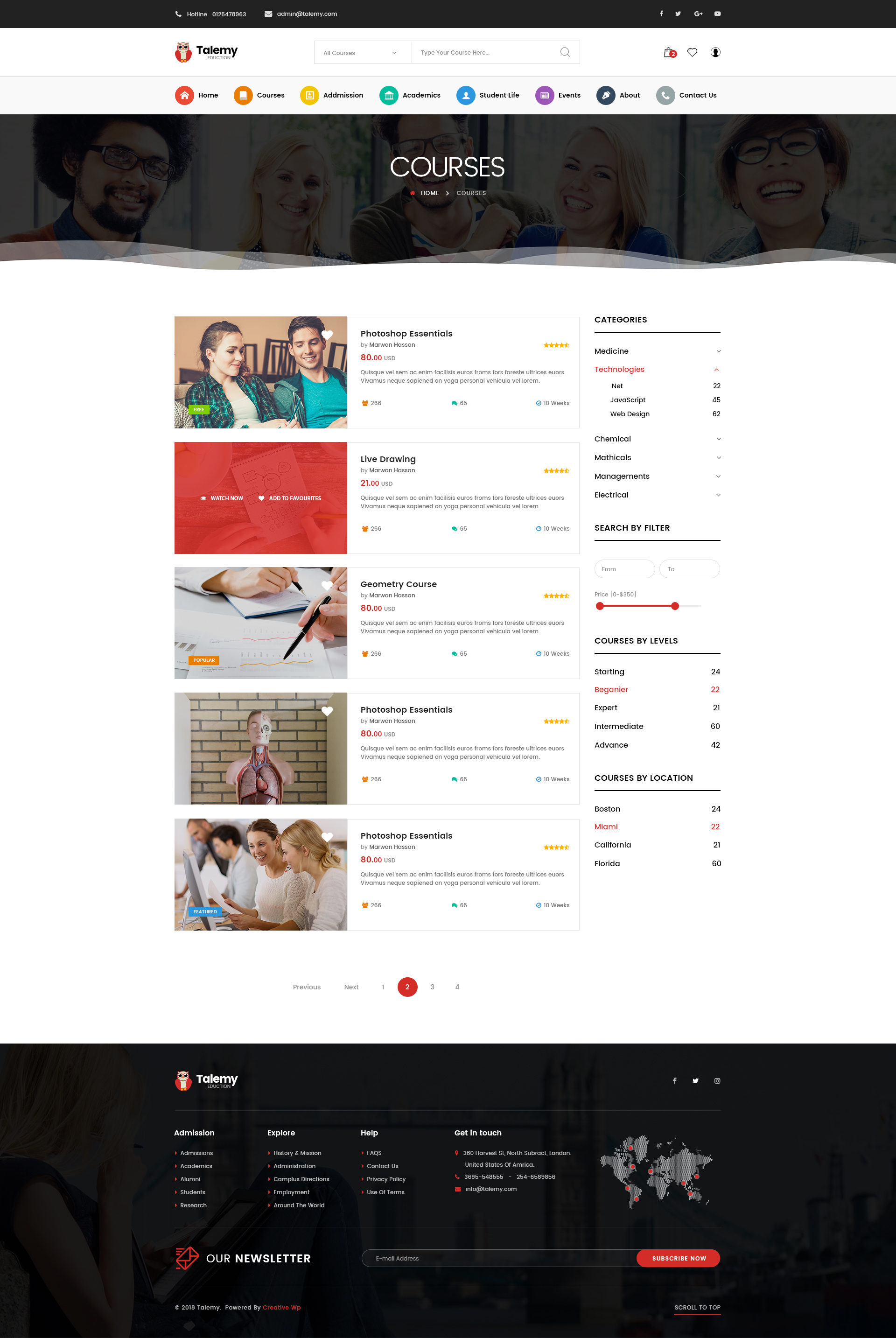The width and height of the screenshot is (896, 1338).
Task: Open the All Courses dropdown
Action: click(360, 53)
